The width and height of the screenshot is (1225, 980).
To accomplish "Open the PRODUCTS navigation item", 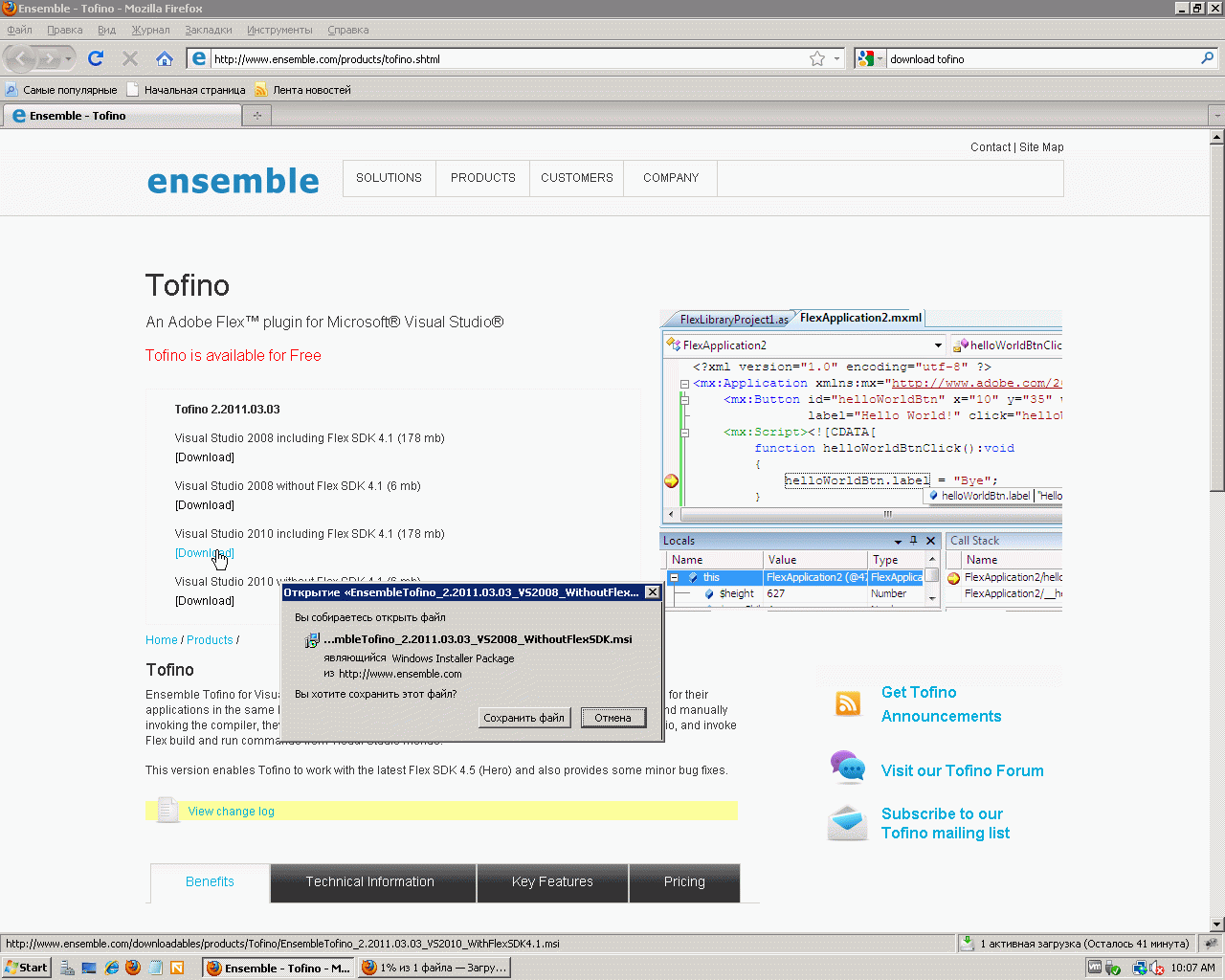I will pos(483,178).
